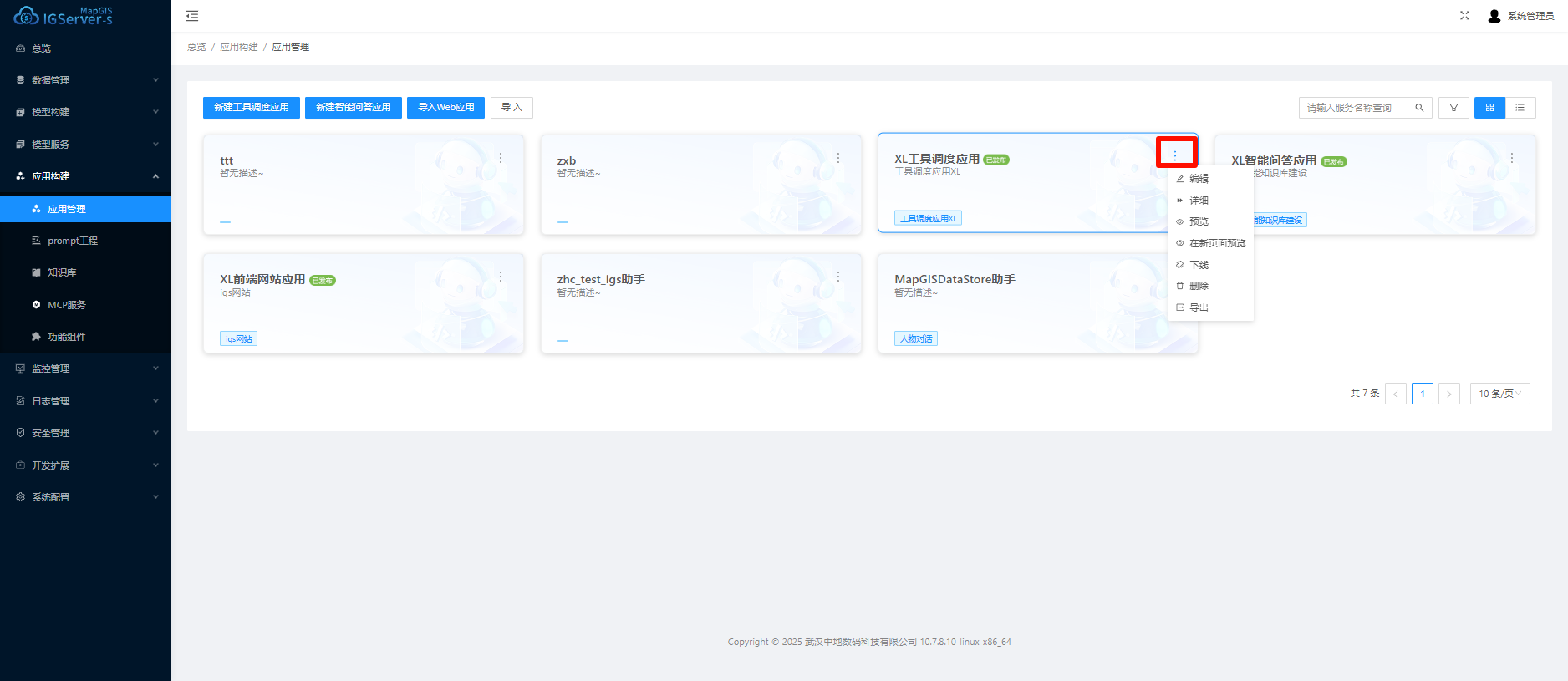Choose 导出 in the dropdown menu
1568x681 pixels.
[x=1199, y=307]
